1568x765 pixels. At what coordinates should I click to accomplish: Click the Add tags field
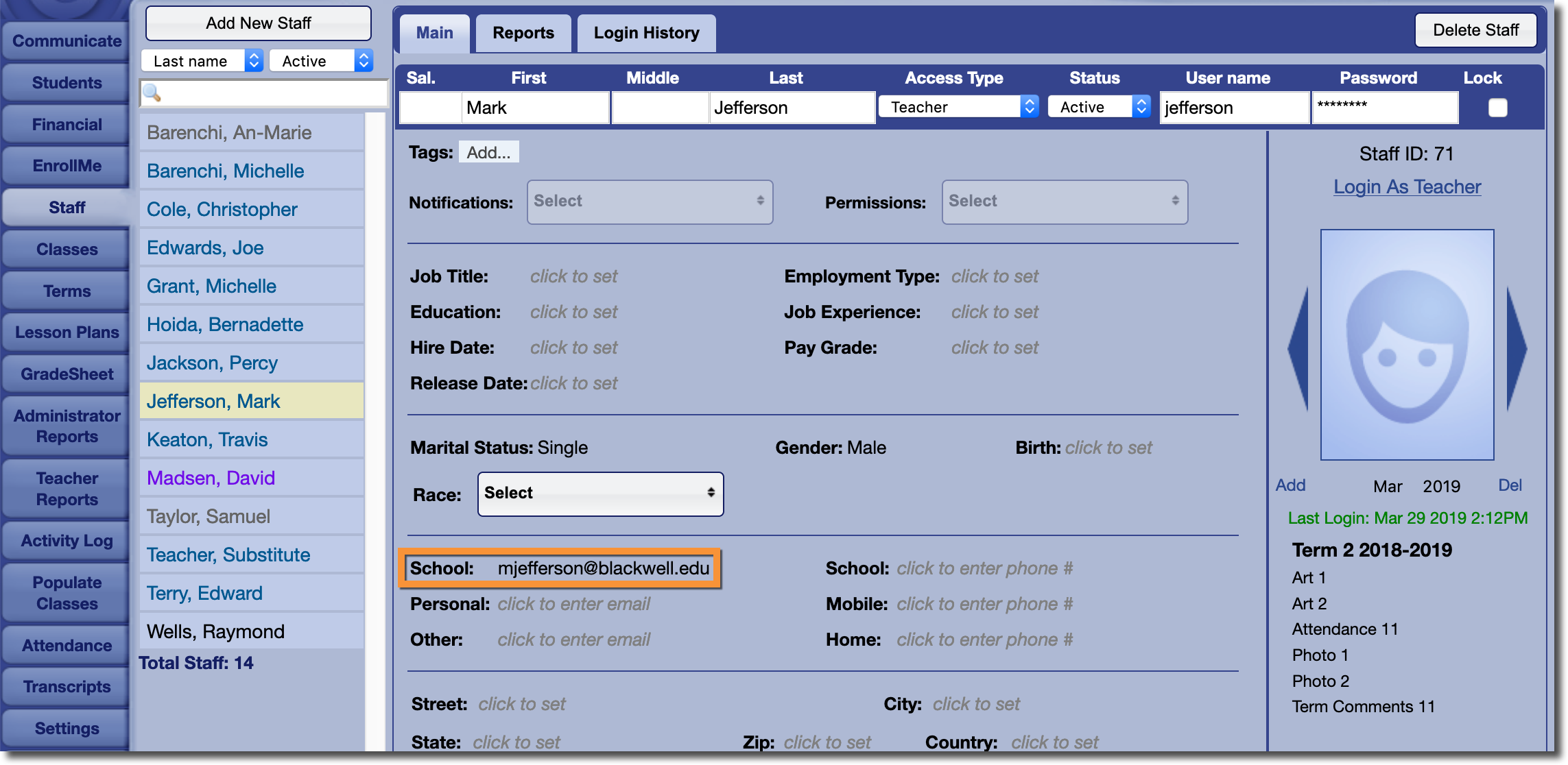pos(488,152)
